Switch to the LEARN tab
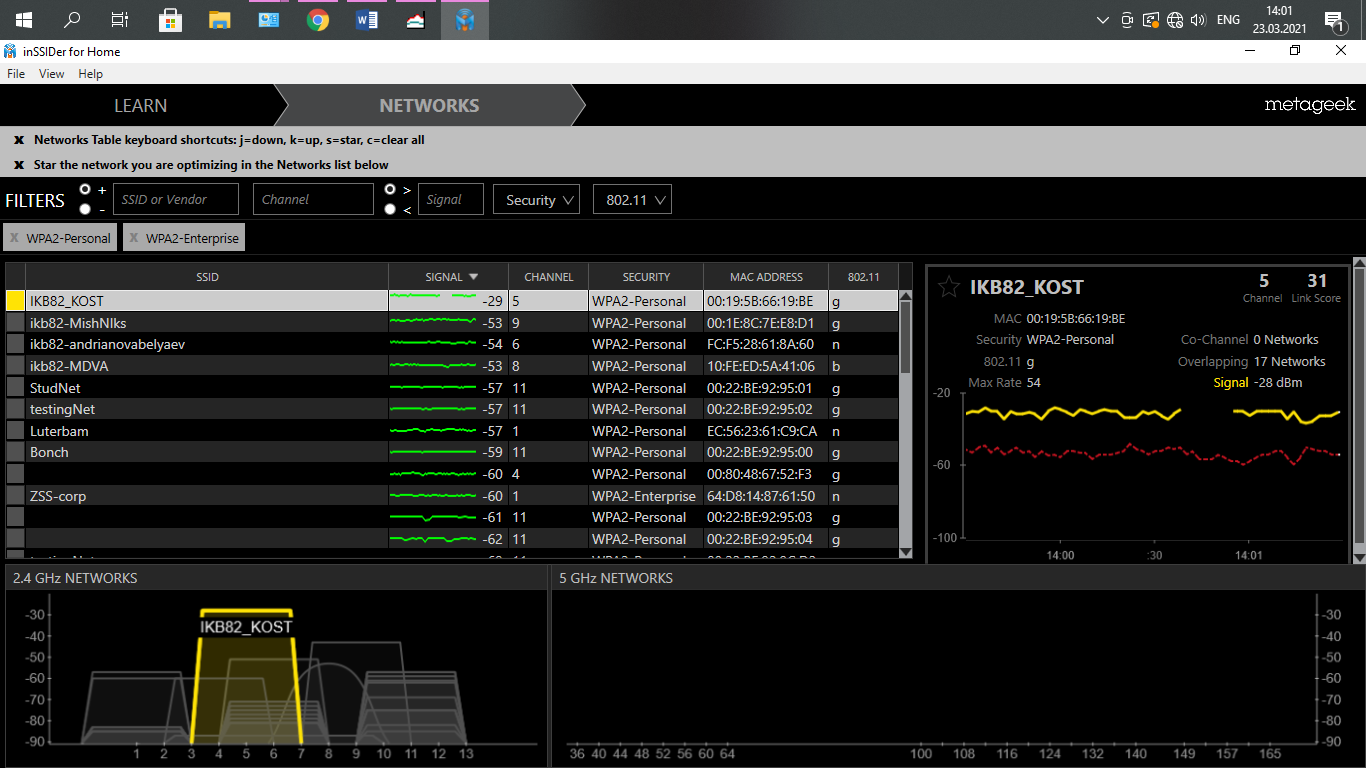This screenshot has height=768, width=1366. pos(140,106)
